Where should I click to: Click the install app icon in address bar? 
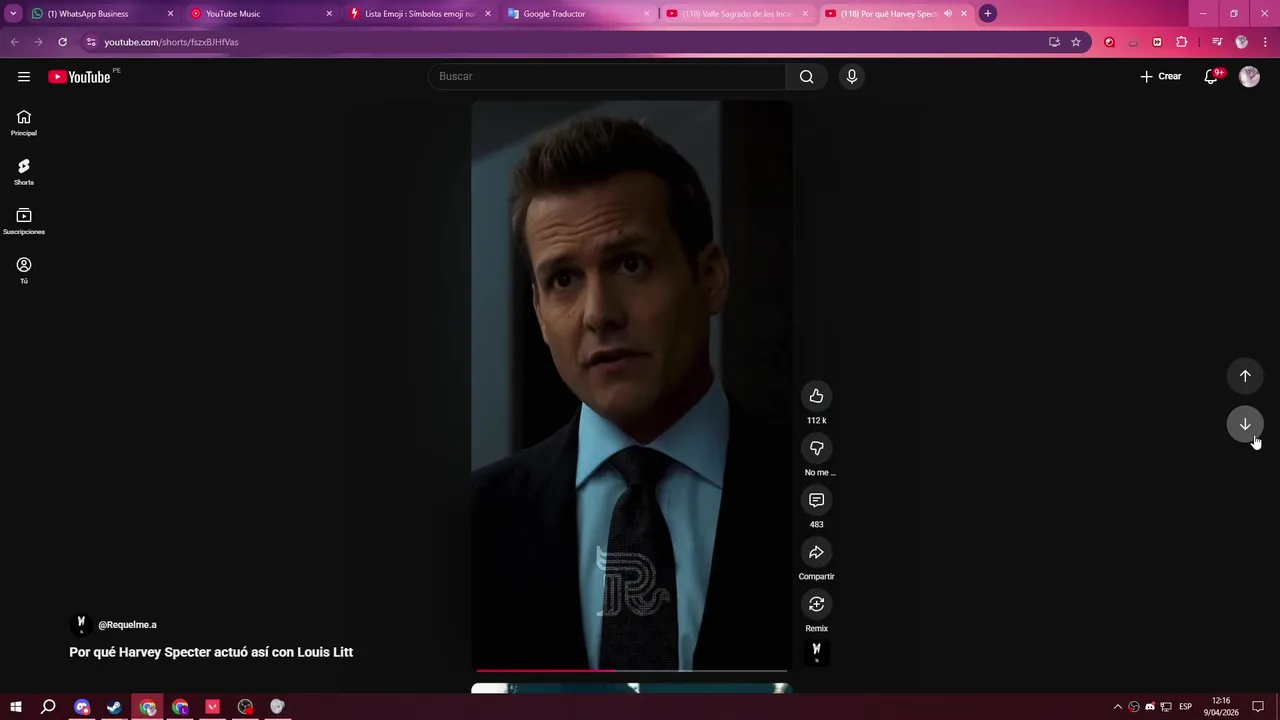pyautogui.click(x=1054, y=42)
